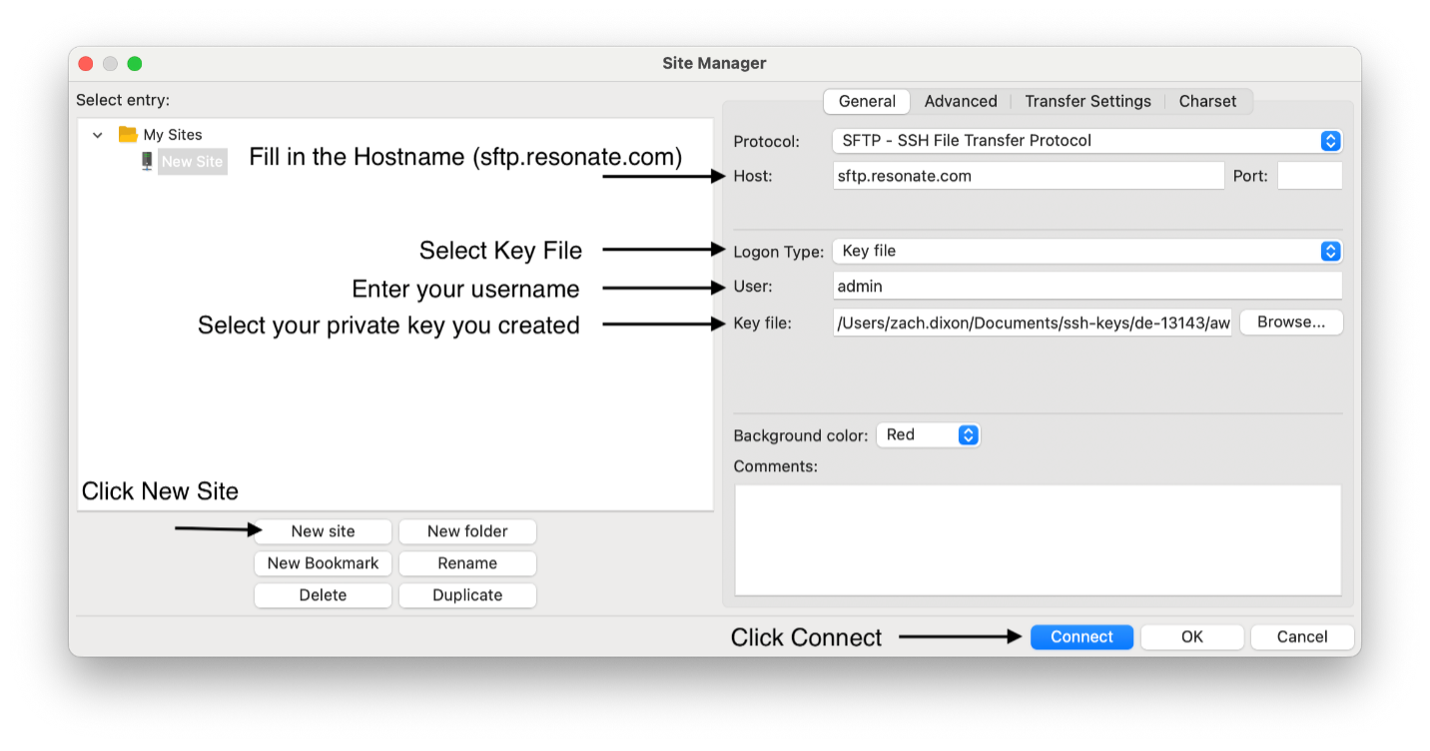Click the Connect button
1430x751 pixels.
pos(1082,637)
